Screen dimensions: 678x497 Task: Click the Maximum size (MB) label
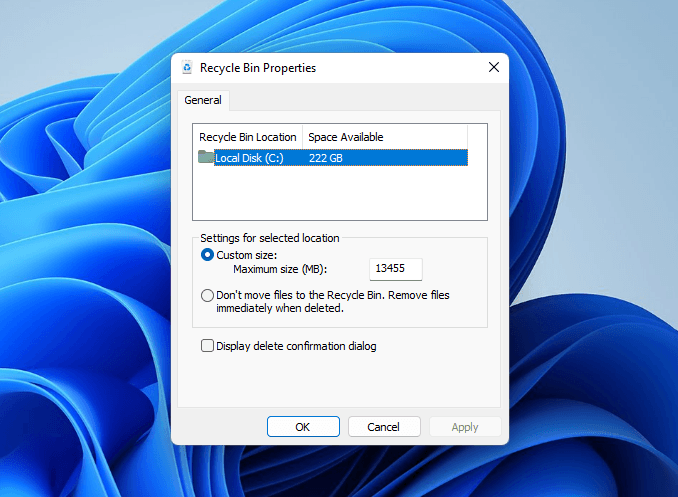pos(280,269)
